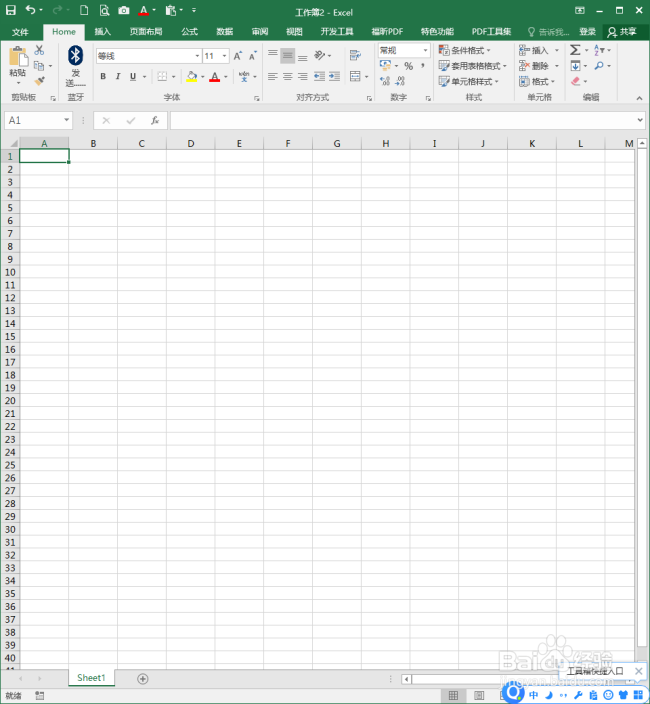Expand the Name Box dropdown
The height and width of the screenshot is (704, 650).
tap(66, 120)
